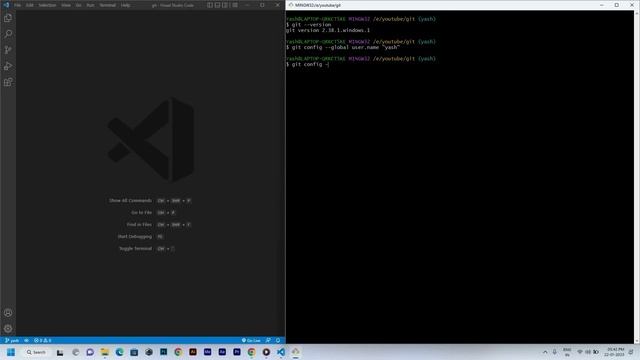Open the File menu in VS Code
640x360 pixels.
18,5
